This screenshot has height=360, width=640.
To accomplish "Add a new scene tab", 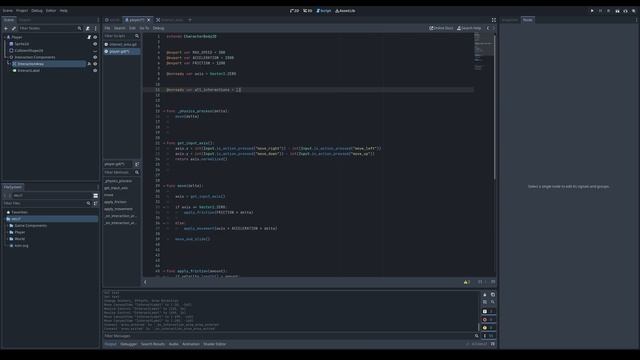I will [190, 20].
